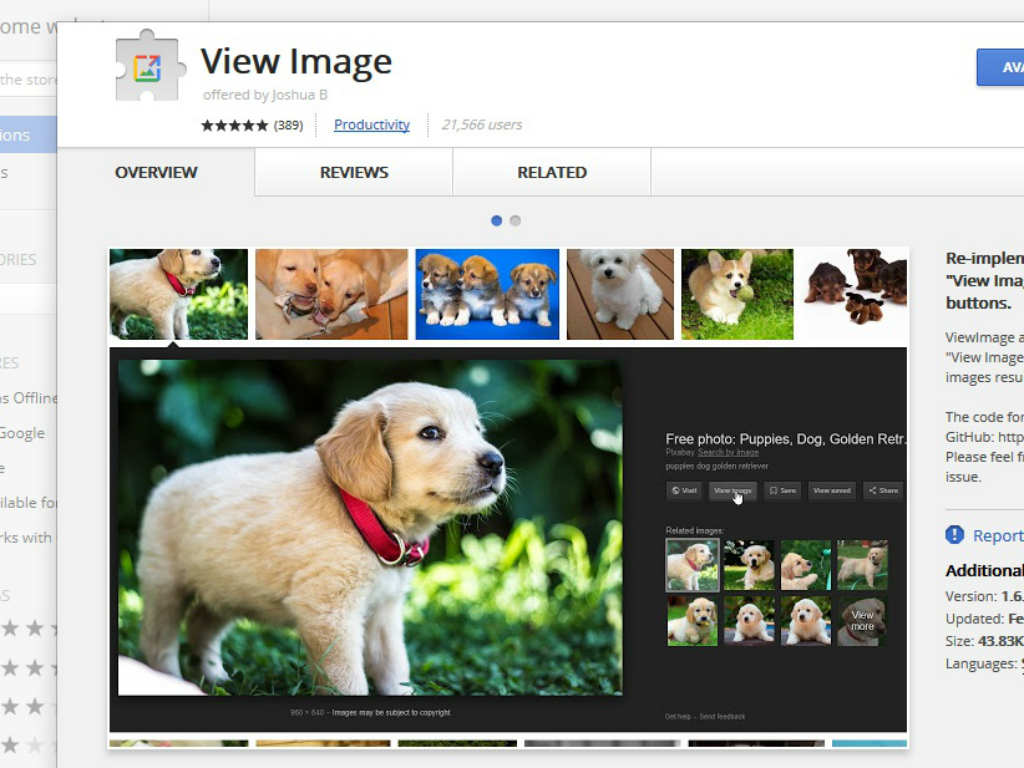Click the five-star rating next to (389)
The image size is (1024, 768).
234,125
